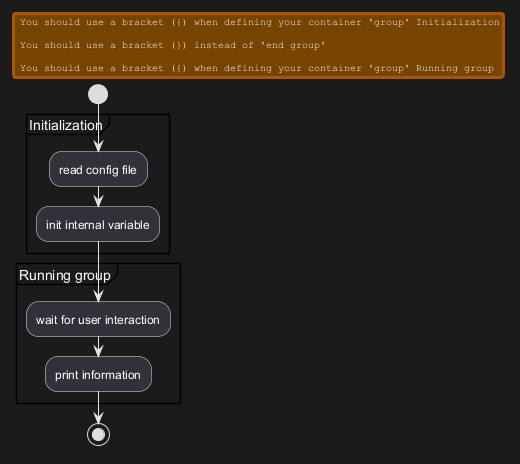The height and width of the screenshot is (464, 520).
Task: Click arrowhead entering 'read config file'
Action: click(98, 146)
